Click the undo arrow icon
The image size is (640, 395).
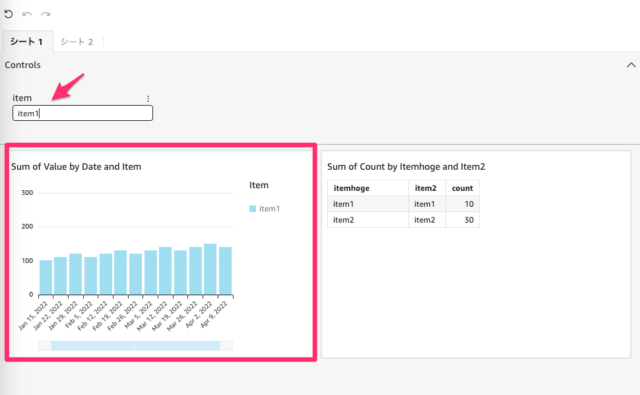point(27,14)
